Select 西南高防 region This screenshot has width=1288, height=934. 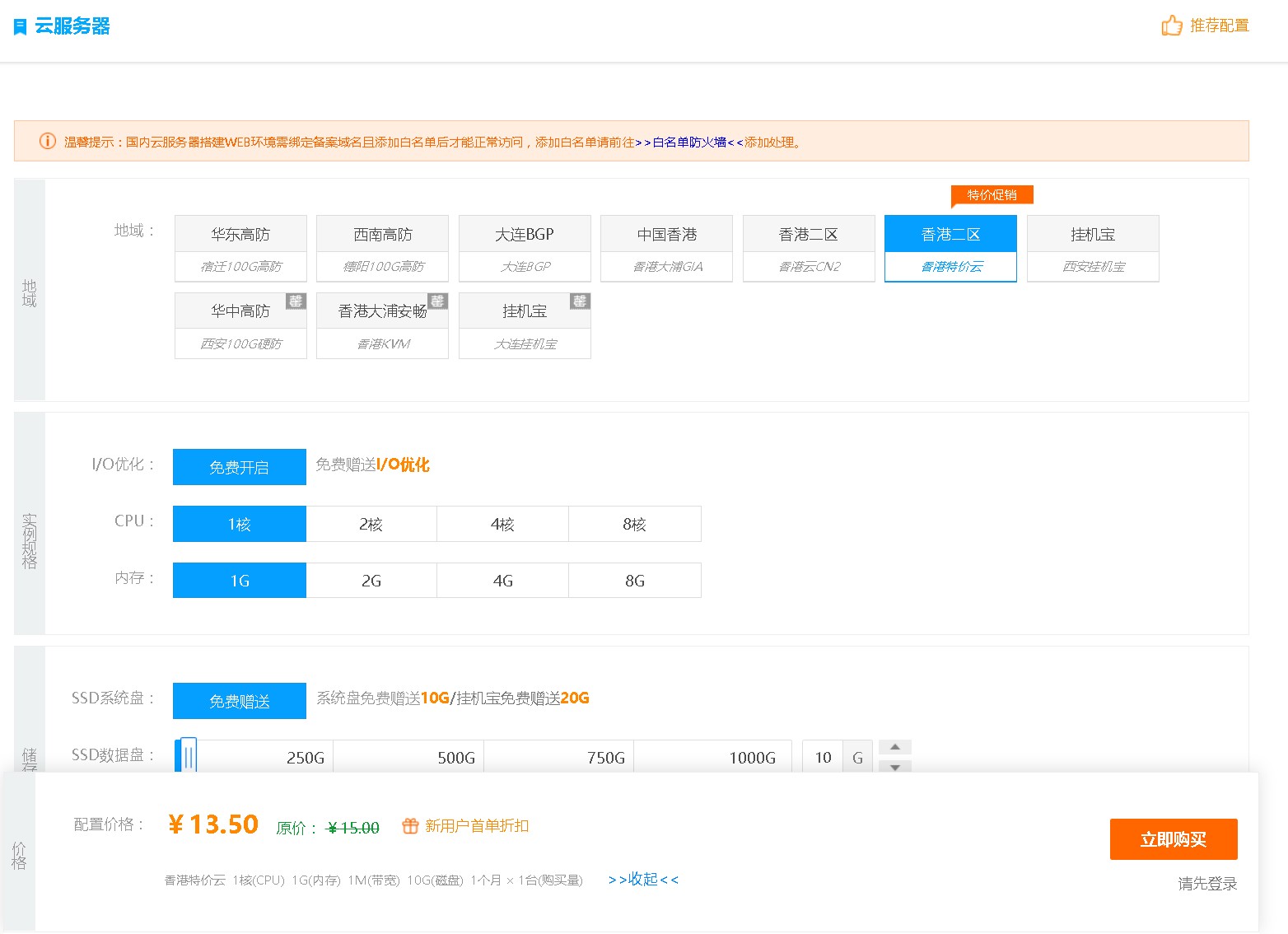tap(383, 249)
